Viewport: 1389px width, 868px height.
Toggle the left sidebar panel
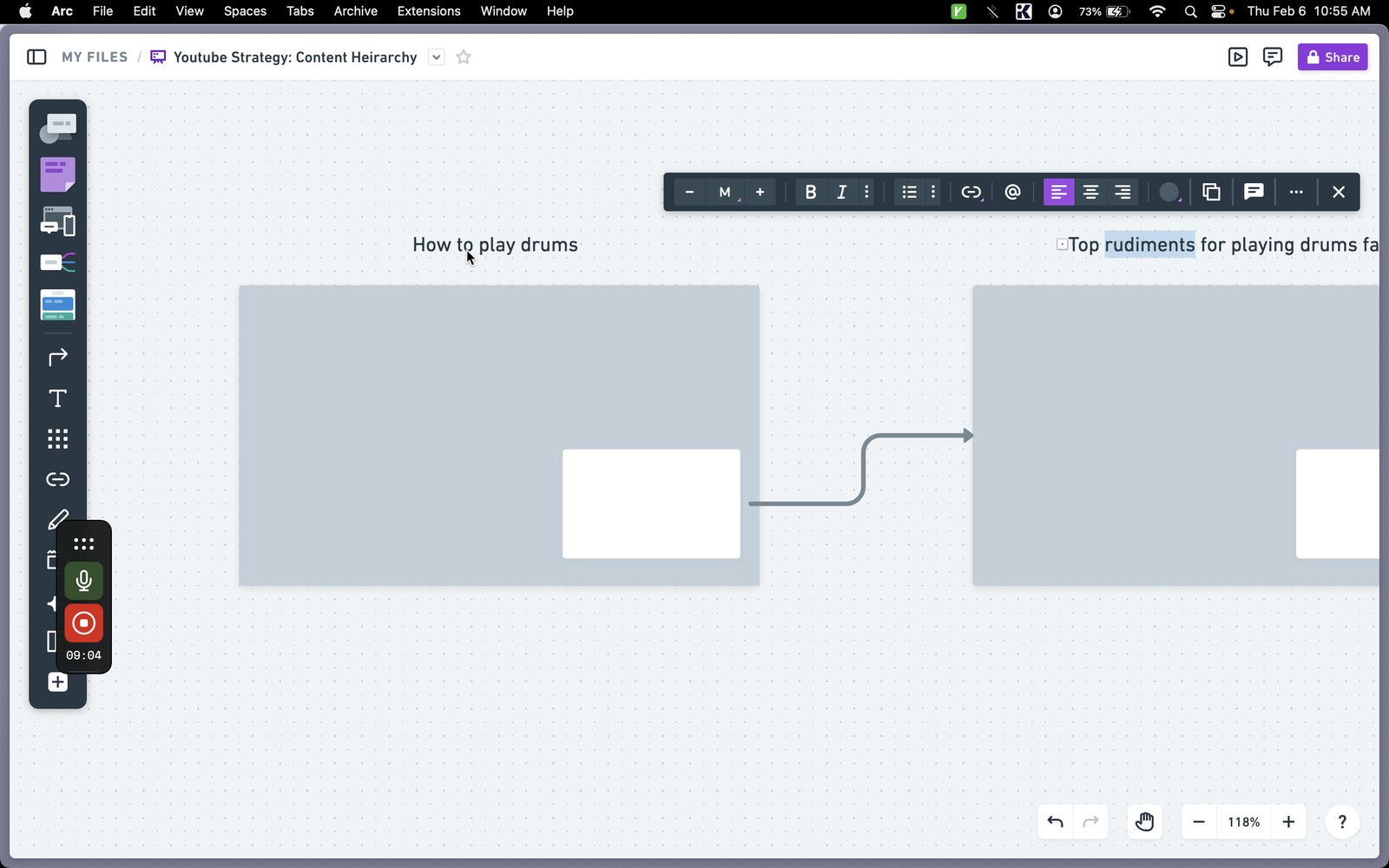coord(36,57)
